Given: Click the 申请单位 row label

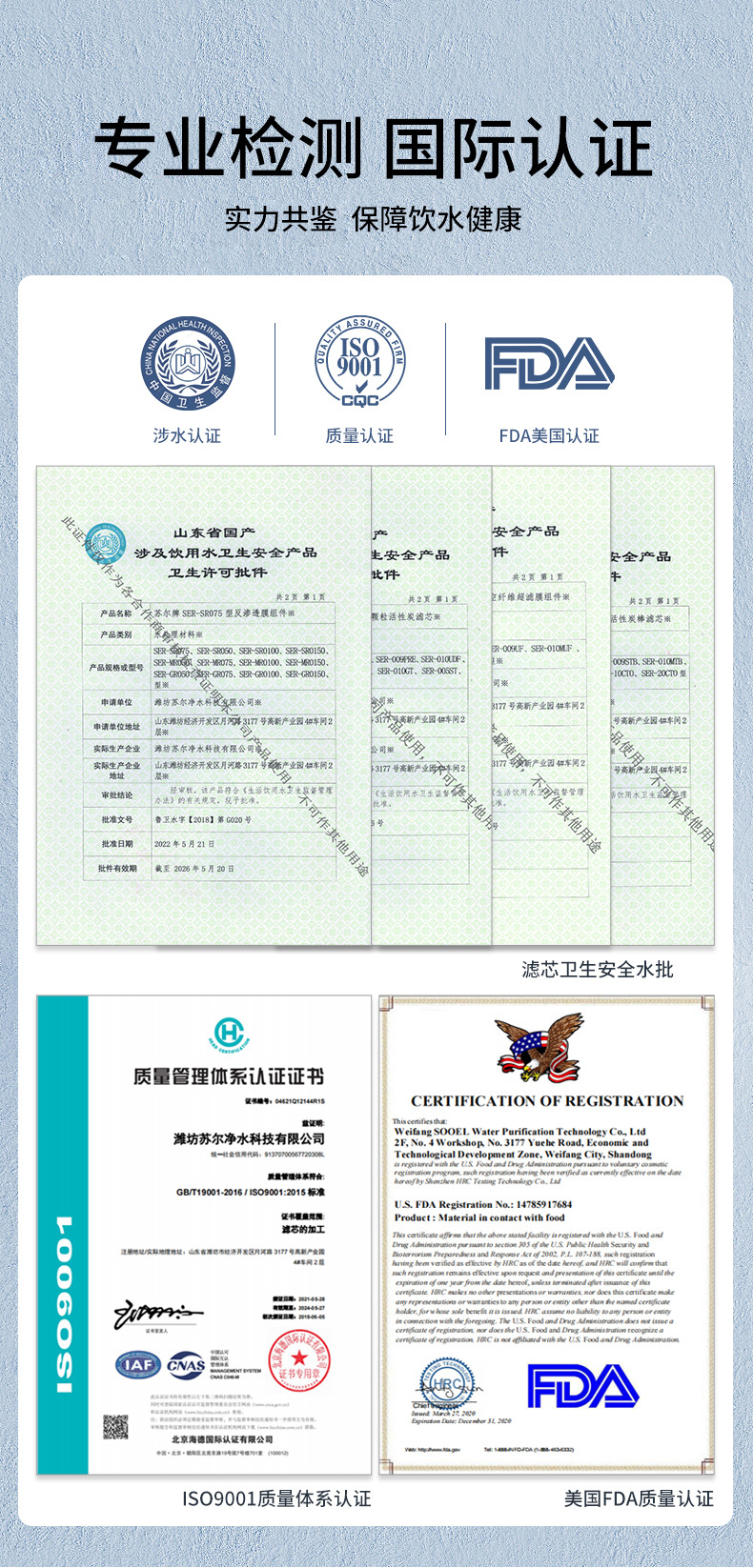Looking at the screenshot, I should [x=116, y=702].
